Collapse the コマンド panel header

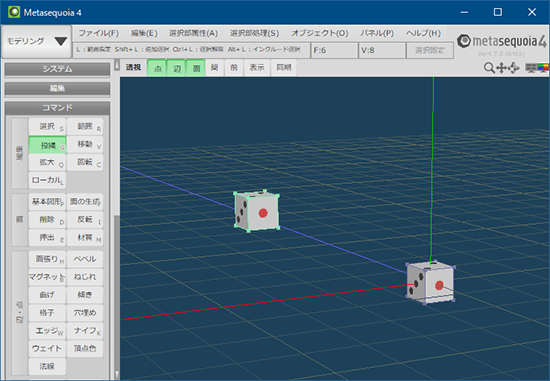click(x=57, y=108)
